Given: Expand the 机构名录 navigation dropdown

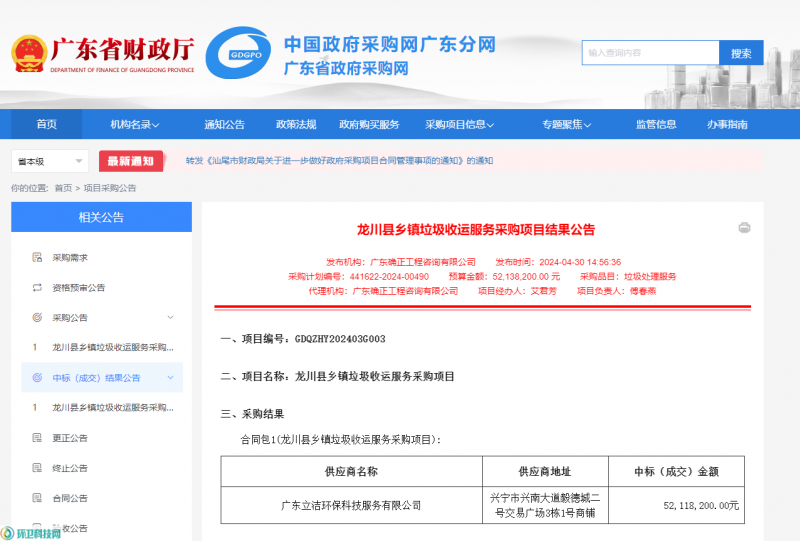Looking at the screenshot, I should click(x=135, y=125).
